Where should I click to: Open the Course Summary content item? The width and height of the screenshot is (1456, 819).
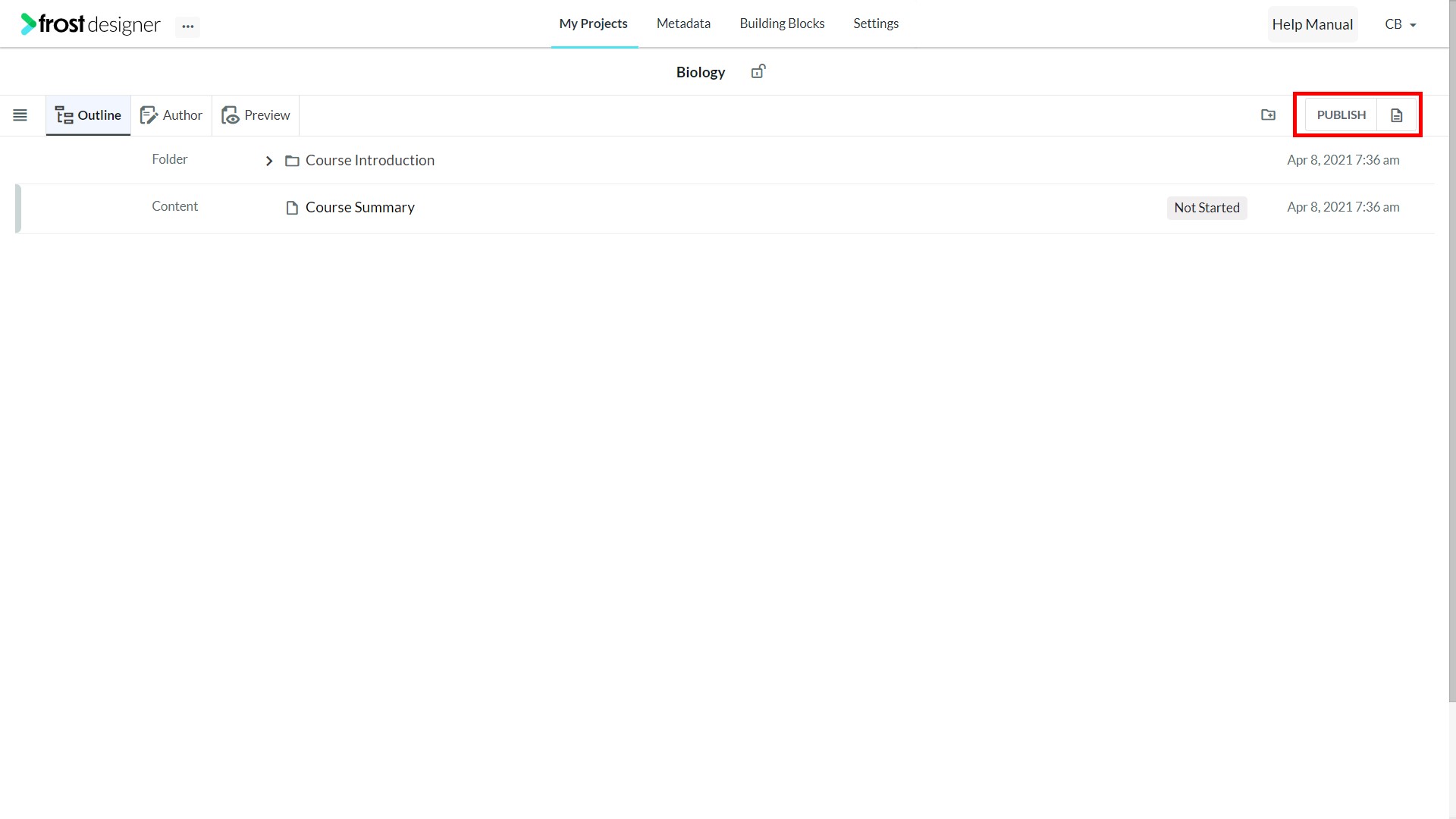pos(360,207)
